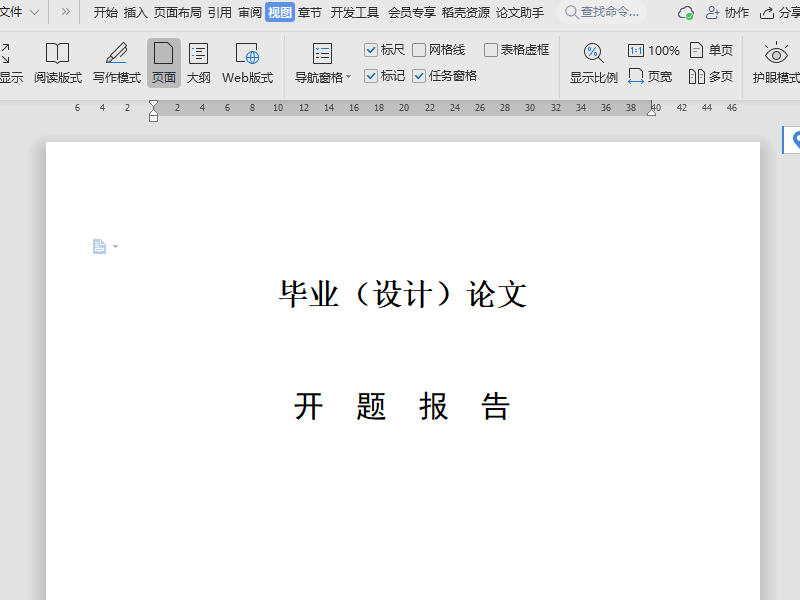Check the 表格虚框 table gridlines option

pos(492,49)
